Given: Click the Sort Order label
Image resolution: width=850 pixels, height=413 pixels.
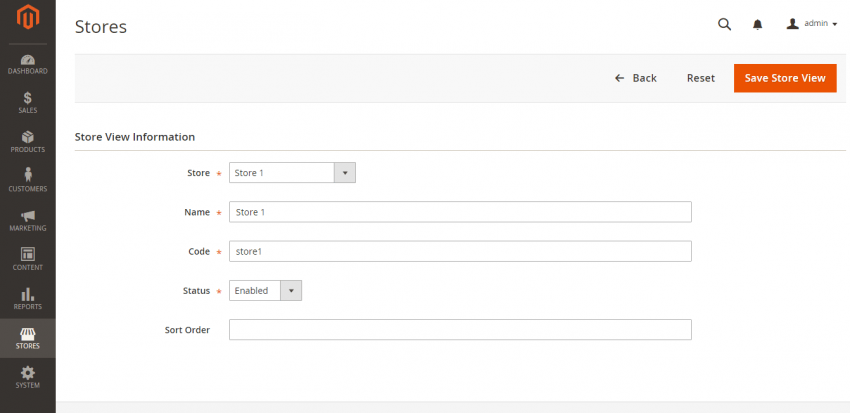Looking at the screenshot, I should pos(187,330).
